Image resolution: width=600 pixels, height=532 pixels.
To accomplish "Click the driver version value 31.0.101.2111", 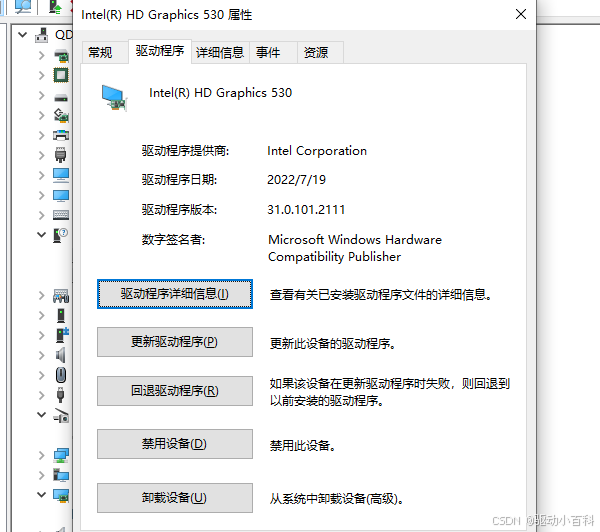I will pos(306,210).
